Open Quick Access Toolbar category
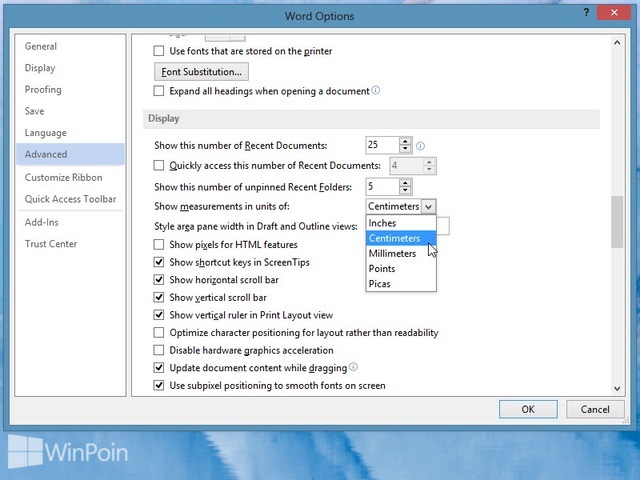 [70, 199]
